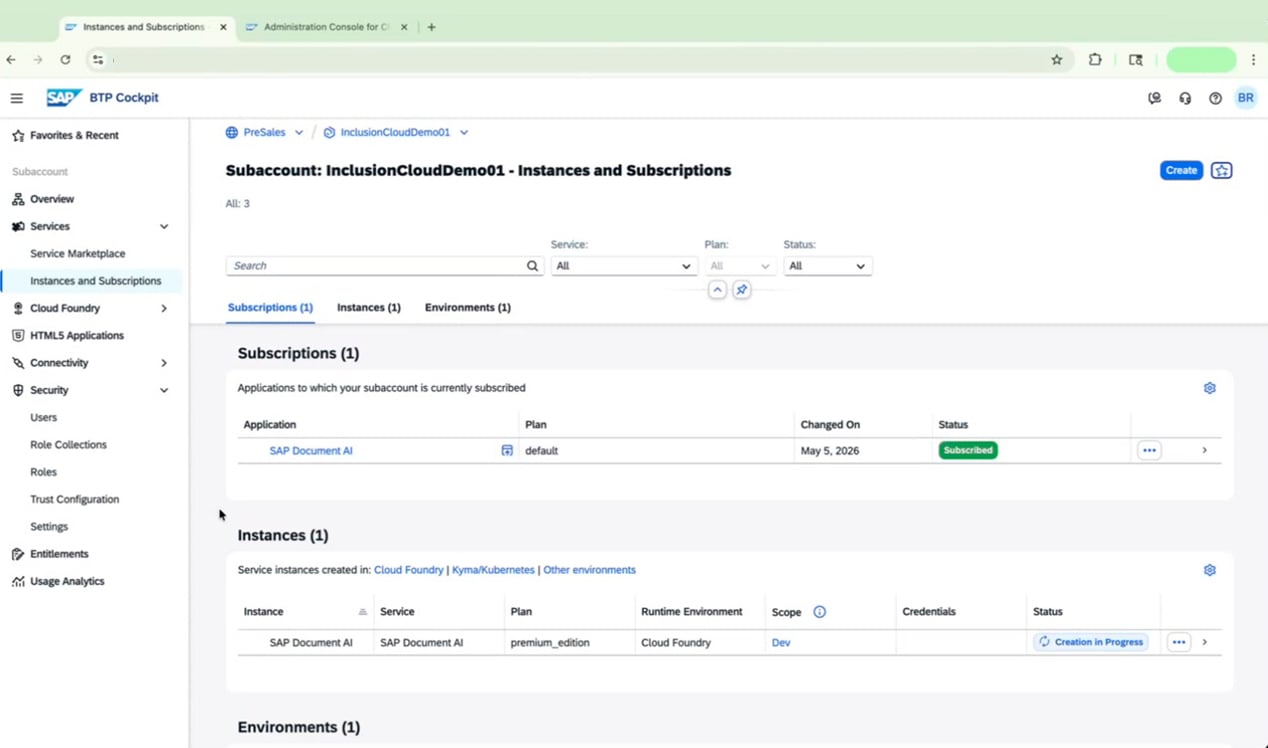Click the SAP logo

click(64, 97)
